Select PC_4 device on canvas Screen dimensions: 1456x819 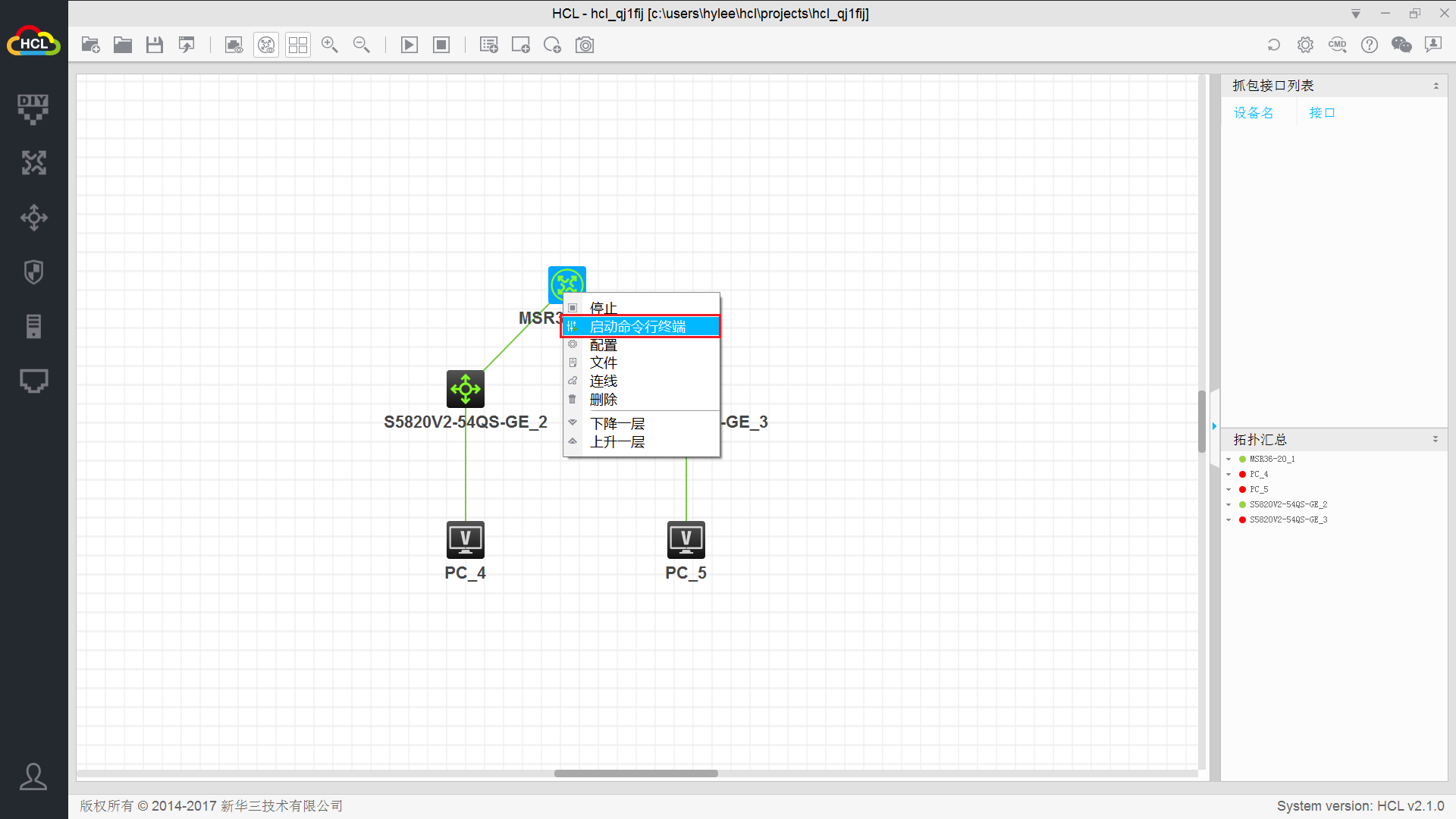point(466,540)
